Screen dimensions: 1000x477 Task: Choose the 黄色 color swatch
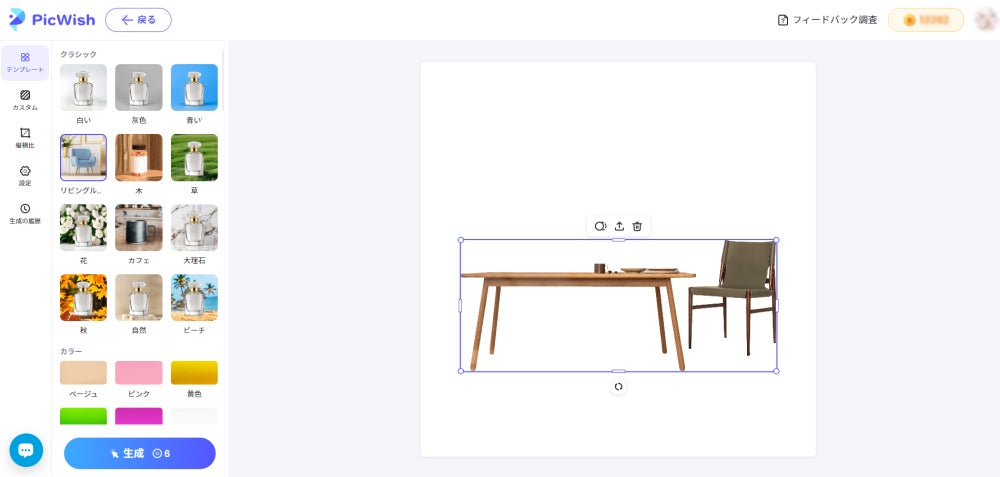coord(194,372)
